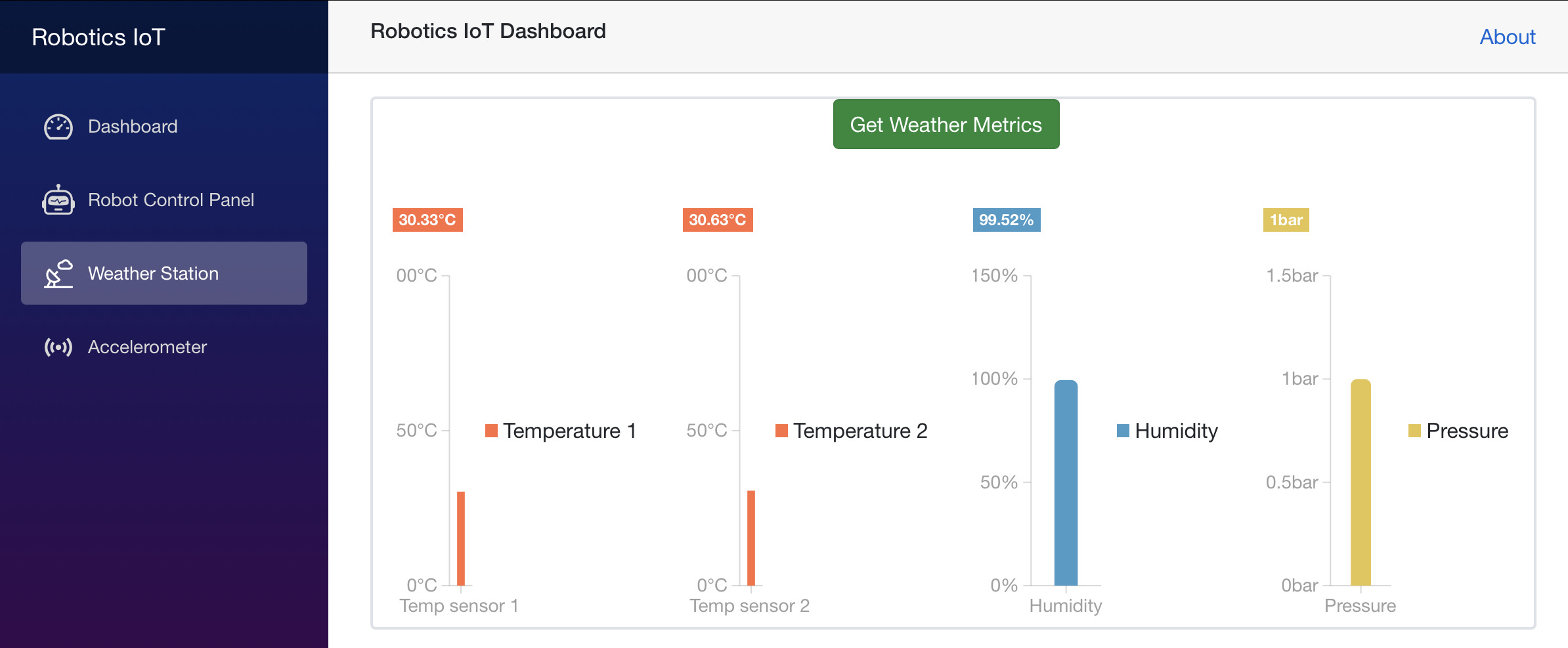Image resolution: width=1568 pixels, height=648 pixels.
Task: Click the orange Temperature 2 legend swatch
Action: pos(781,430)
